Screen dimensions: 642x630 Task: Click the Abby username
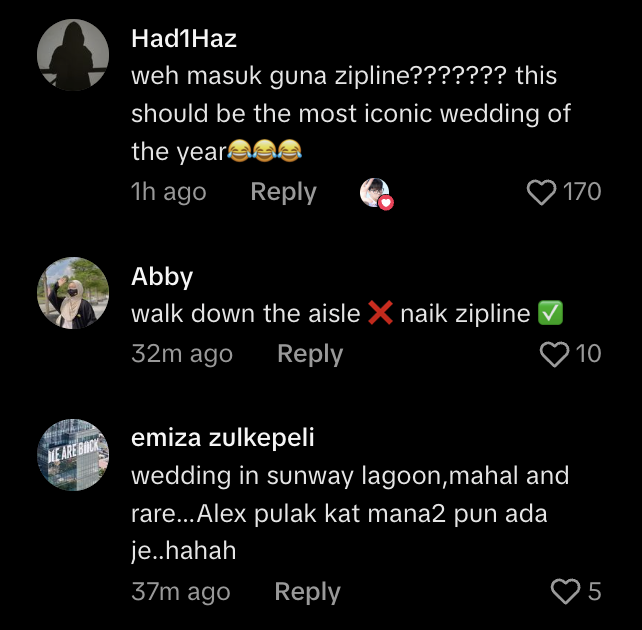tap(162, 277)
